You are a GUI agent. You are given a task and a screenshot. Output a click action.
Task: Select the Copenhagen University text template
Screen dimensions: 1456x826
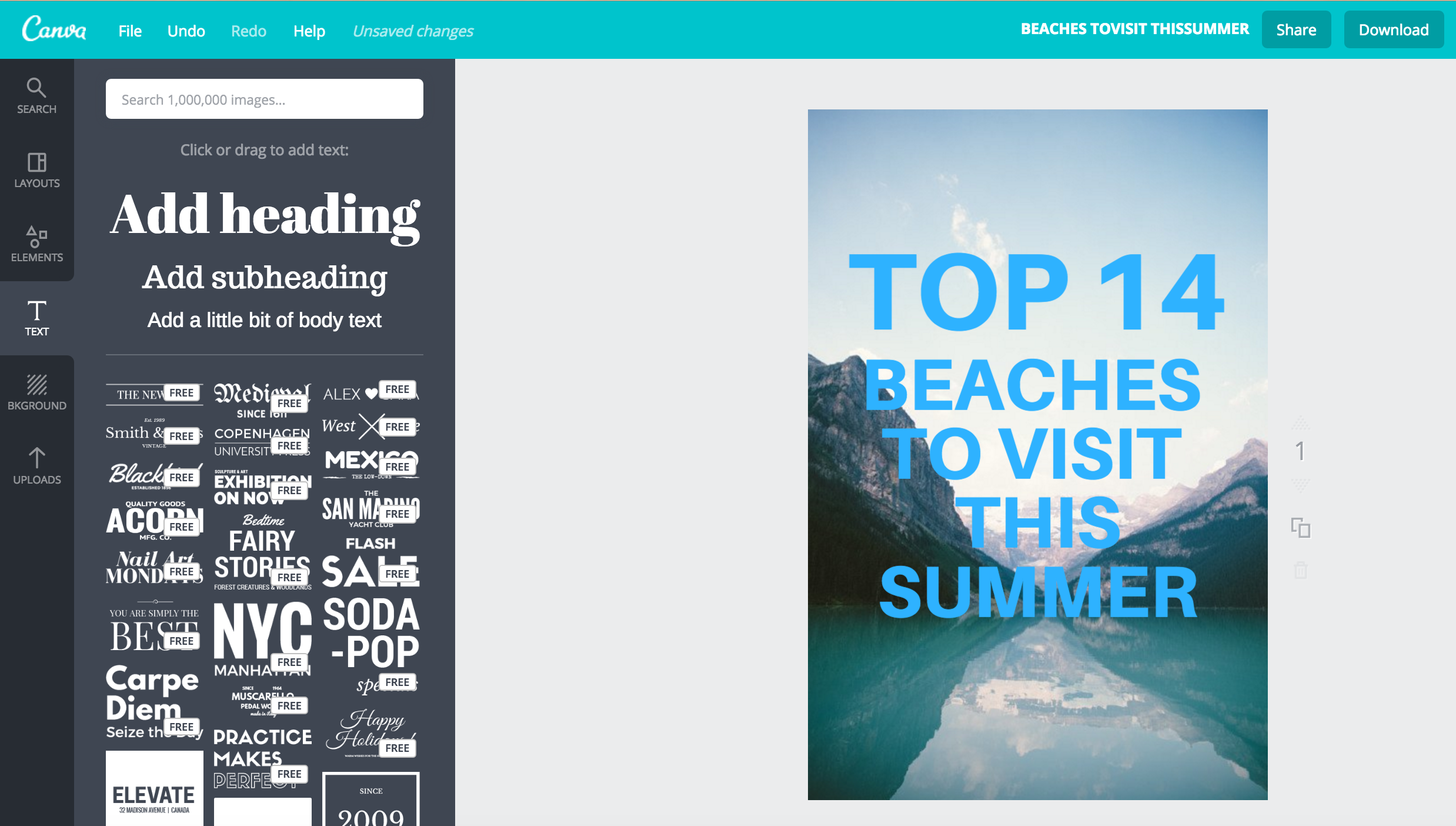(x=262, y=441)
